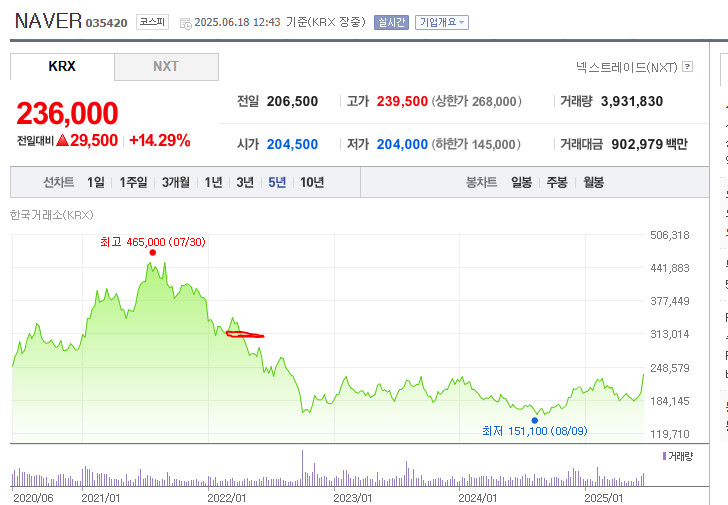
Task: Click the 하한가 145,000 text
Action: (476, 144)
